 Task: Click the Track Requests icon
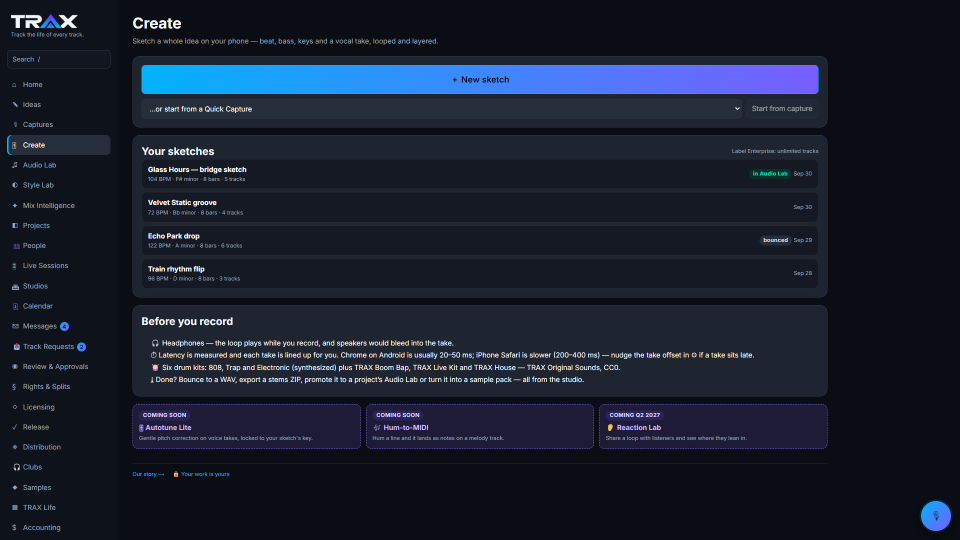(x=17, y=347)
